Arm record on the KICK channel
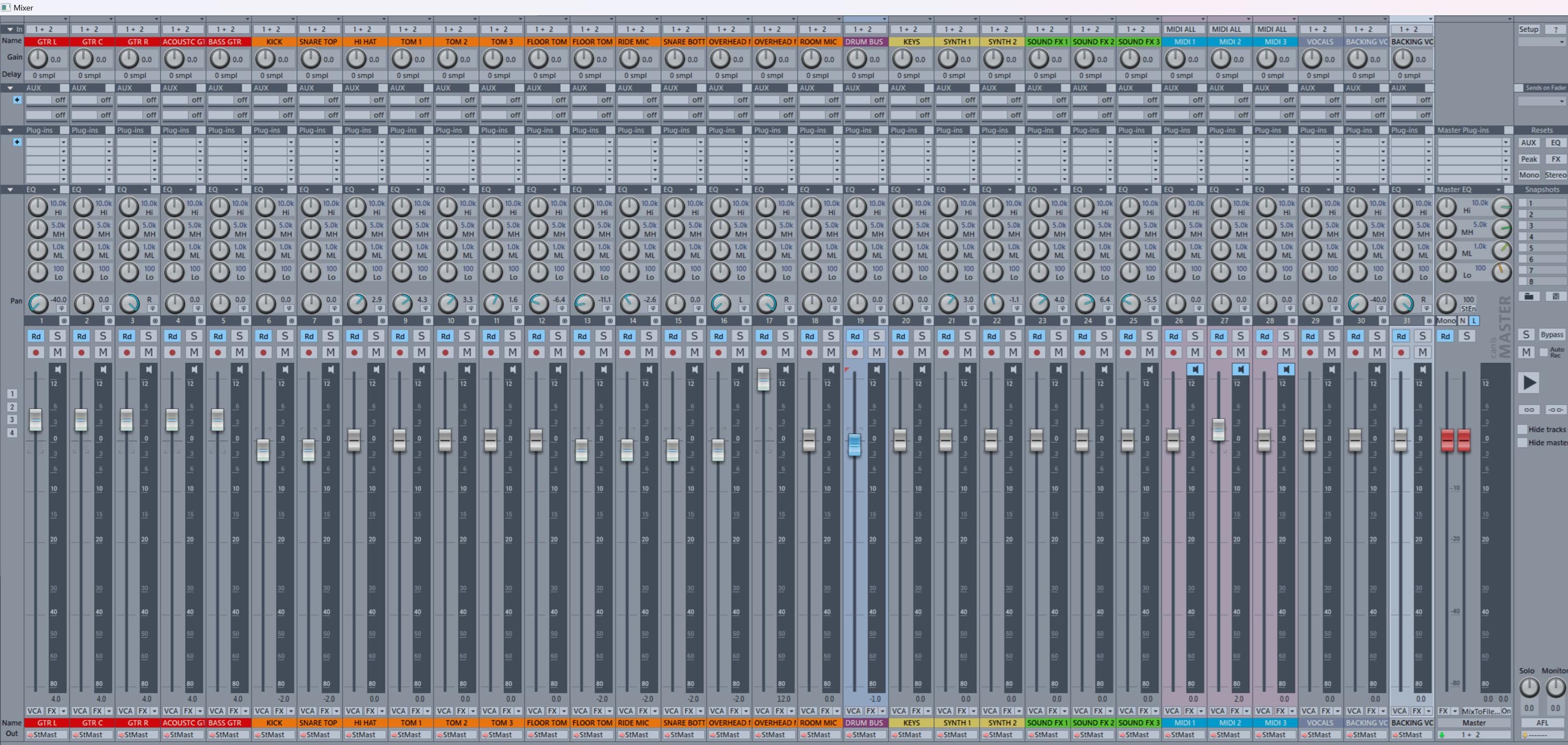The height and width of the screenshot is (745, 1568). [263, 352]
